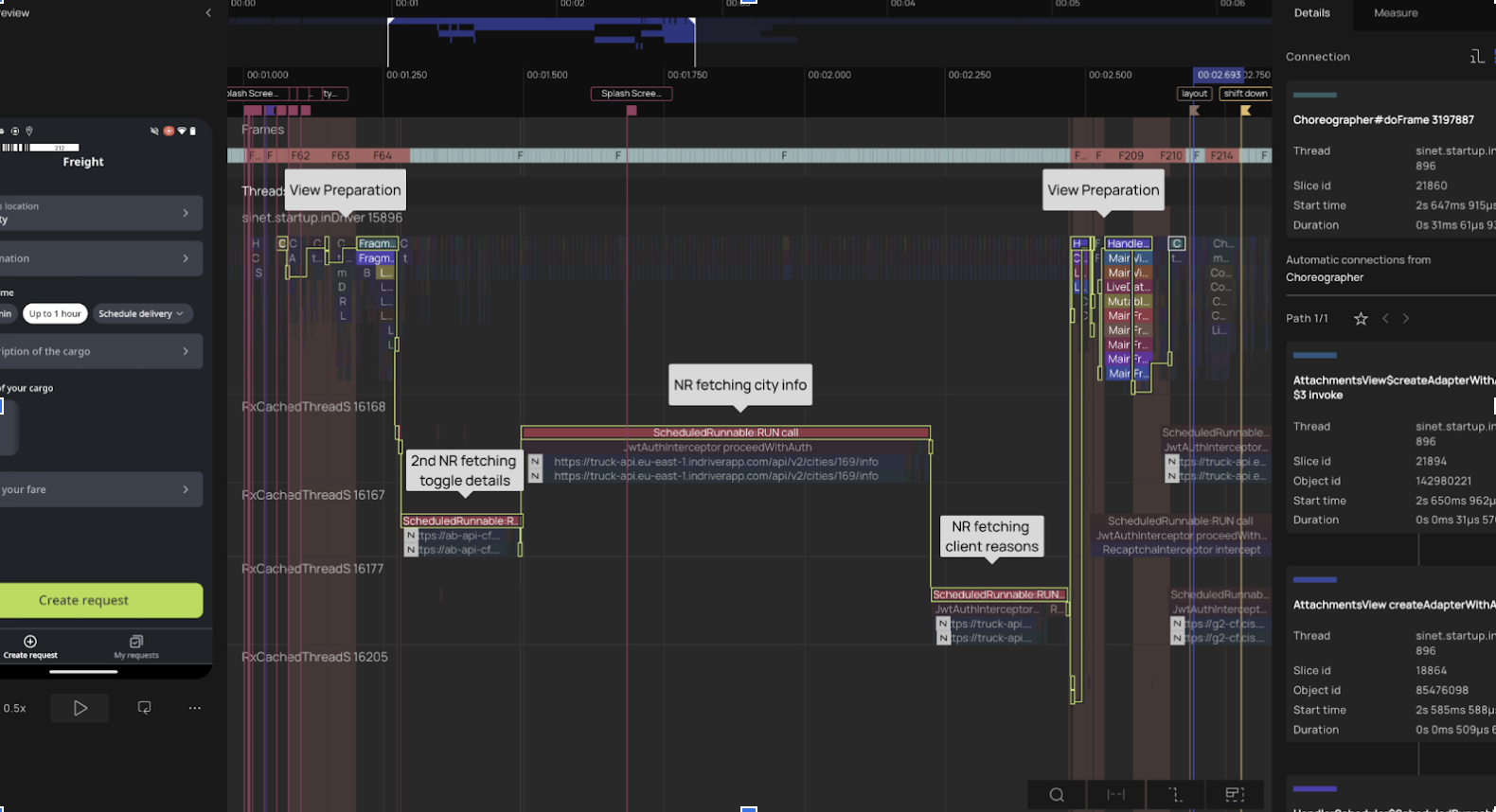Image resolution: width=1496 pixels, height=812 pixels.
Task: Open the My requests bottom navigation tab
Action: (x=136, y=647)
